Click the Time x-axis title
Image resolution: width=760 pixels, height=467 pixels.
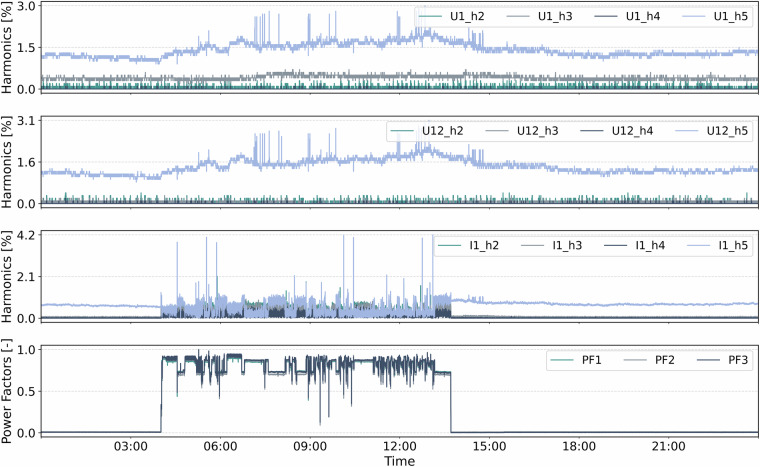(x=399, y=461)
